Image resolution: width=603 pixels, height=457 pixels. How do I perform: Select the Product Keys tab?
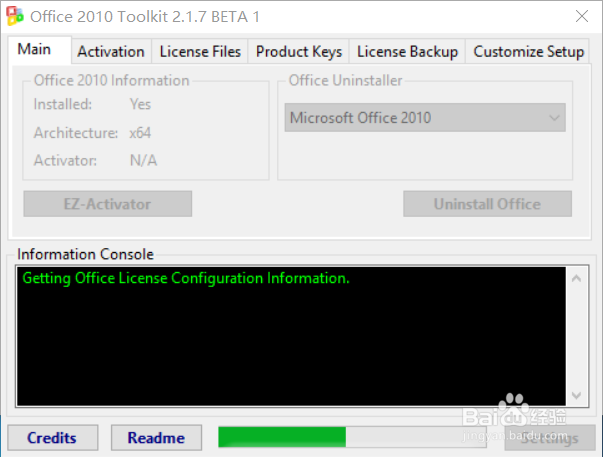coord(299,52)
